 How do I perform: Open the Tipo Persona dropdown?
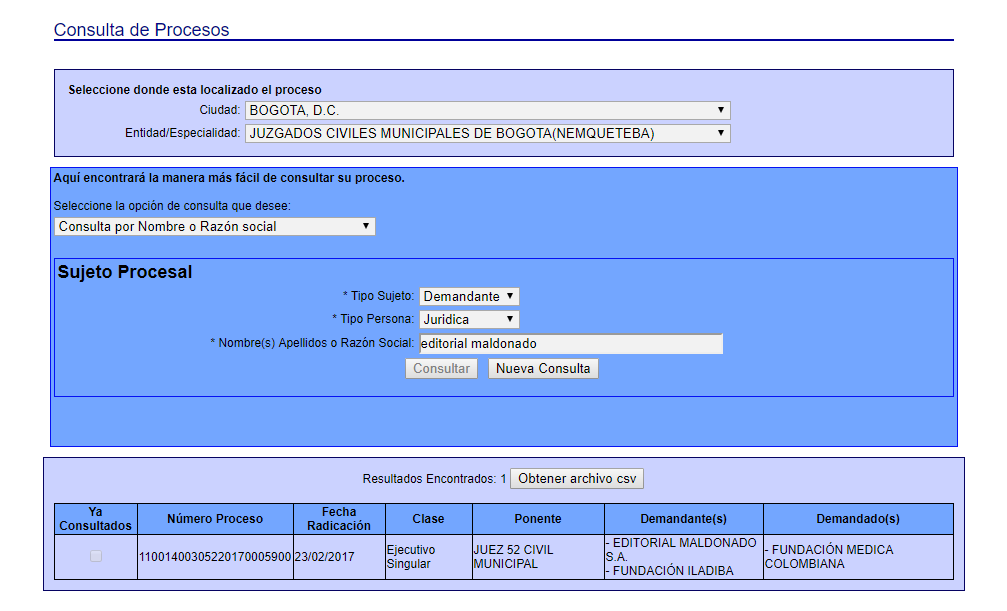coord(469,320)
